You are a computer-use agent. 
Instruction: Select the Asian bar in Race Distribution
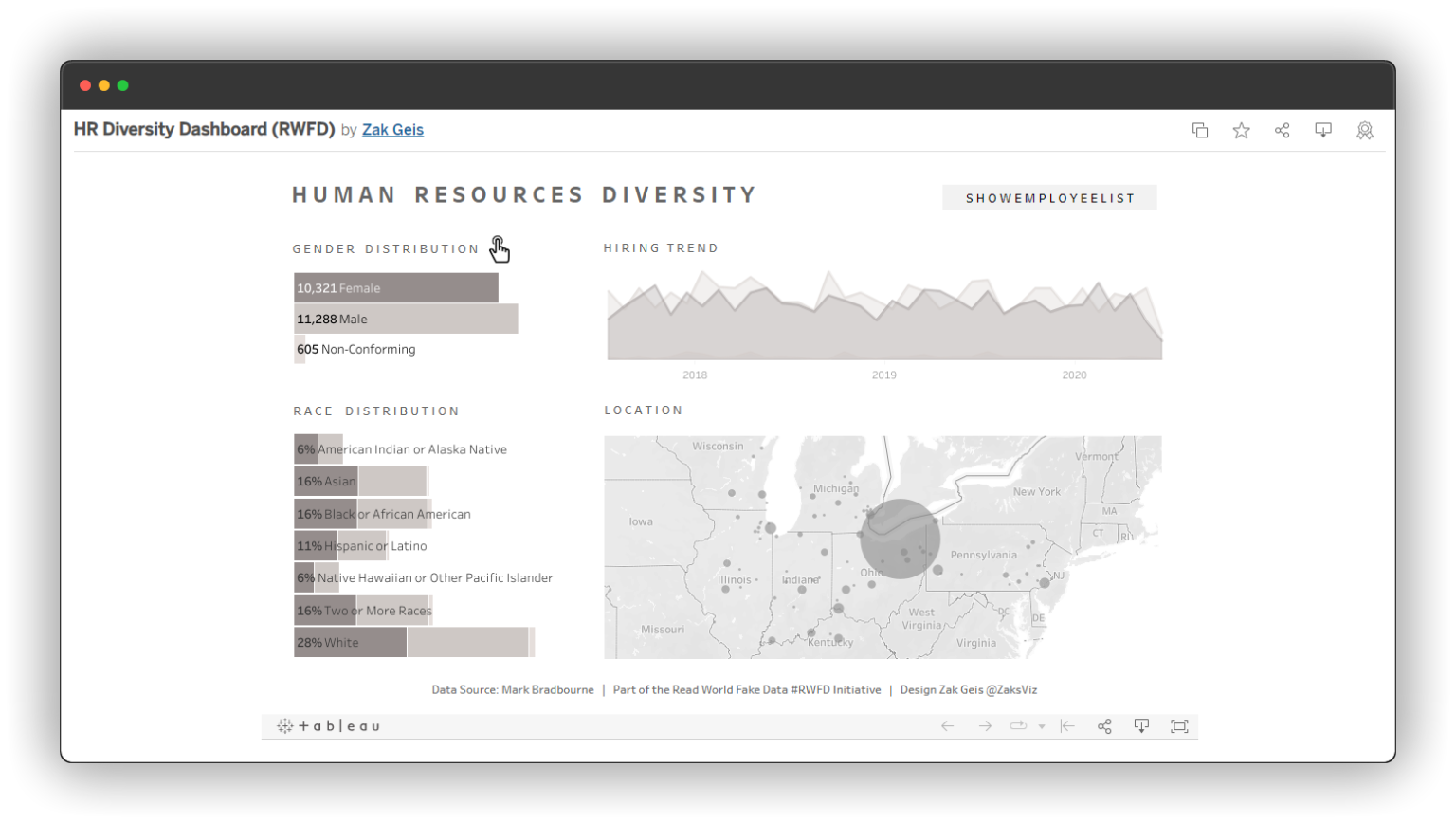pos(327,481)
